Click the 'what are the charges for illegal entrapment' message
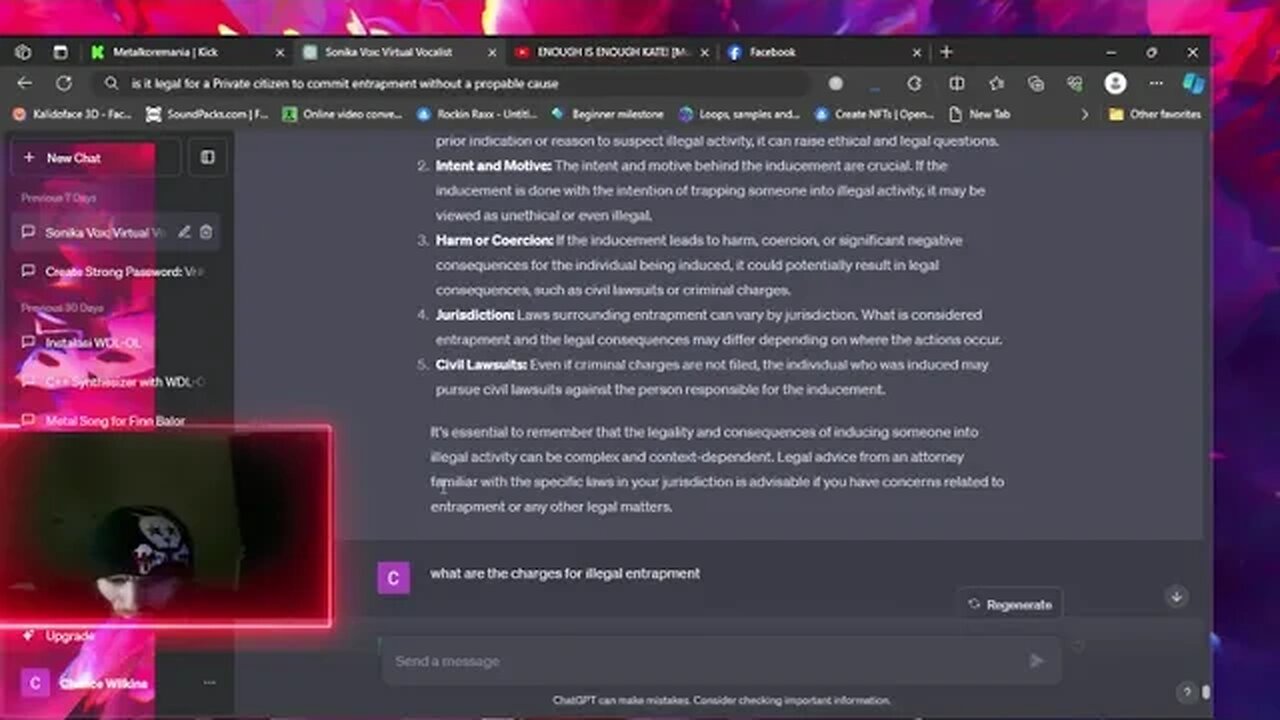Viewport: 1280px width, 720px height. (565, 573)
